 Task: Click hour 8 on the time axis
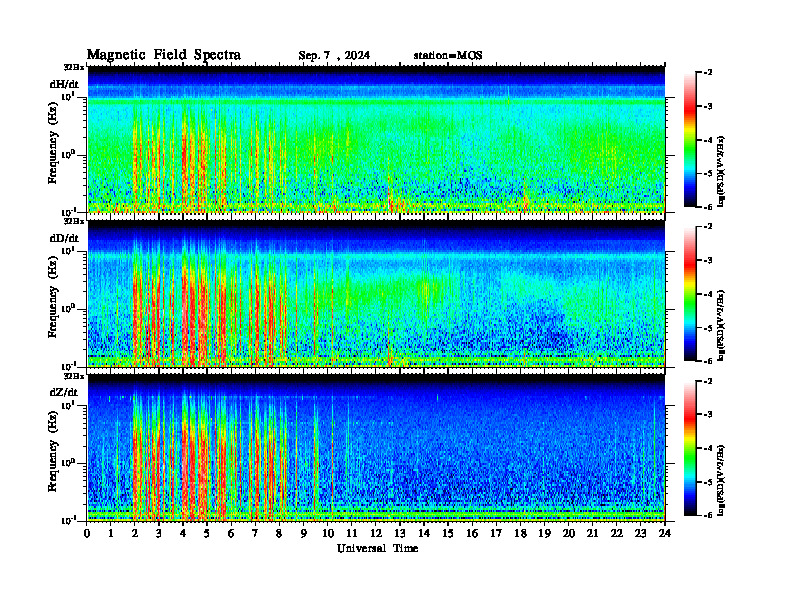[279, 534]
